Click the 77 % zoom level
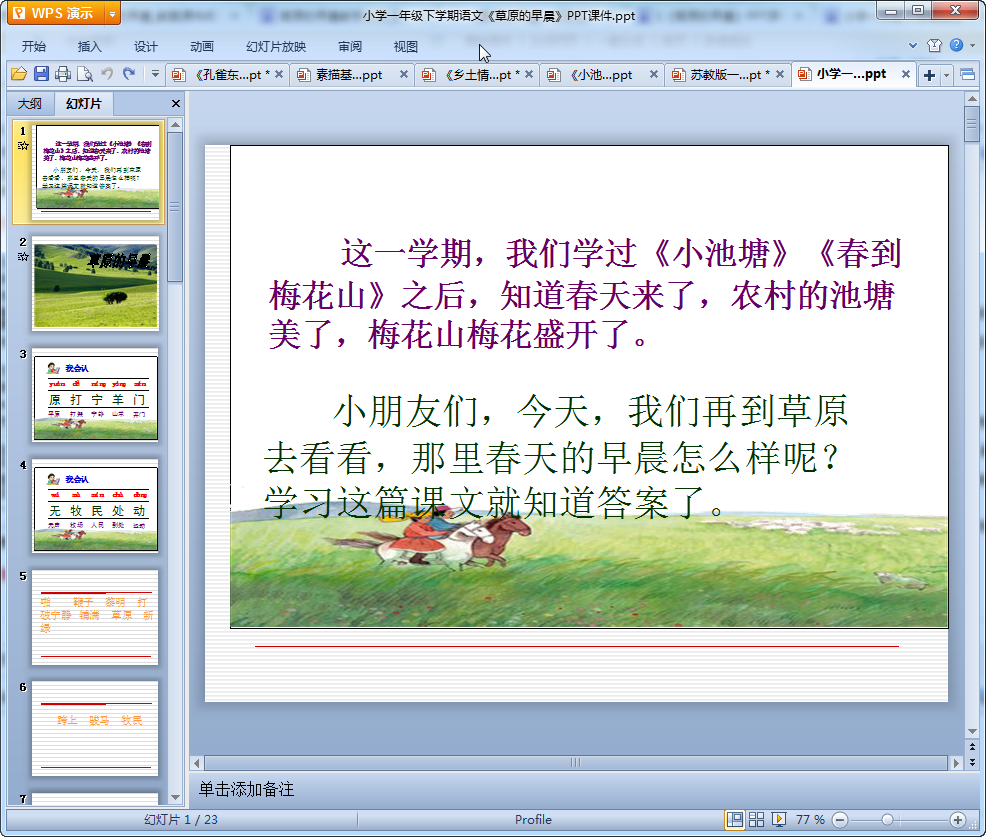 coord(810,819)
